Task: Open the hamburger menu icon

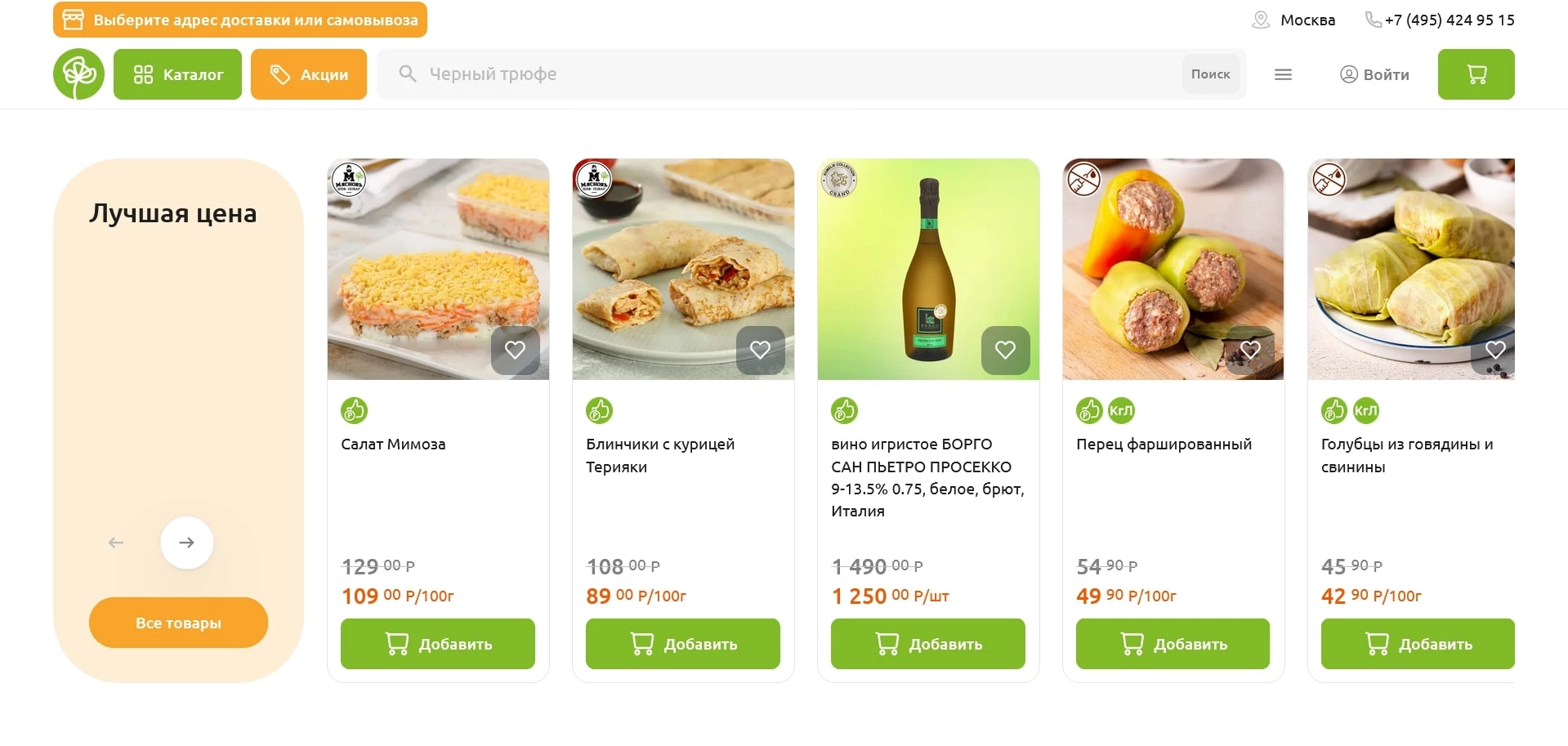Action: click(x=1283, y=74)
